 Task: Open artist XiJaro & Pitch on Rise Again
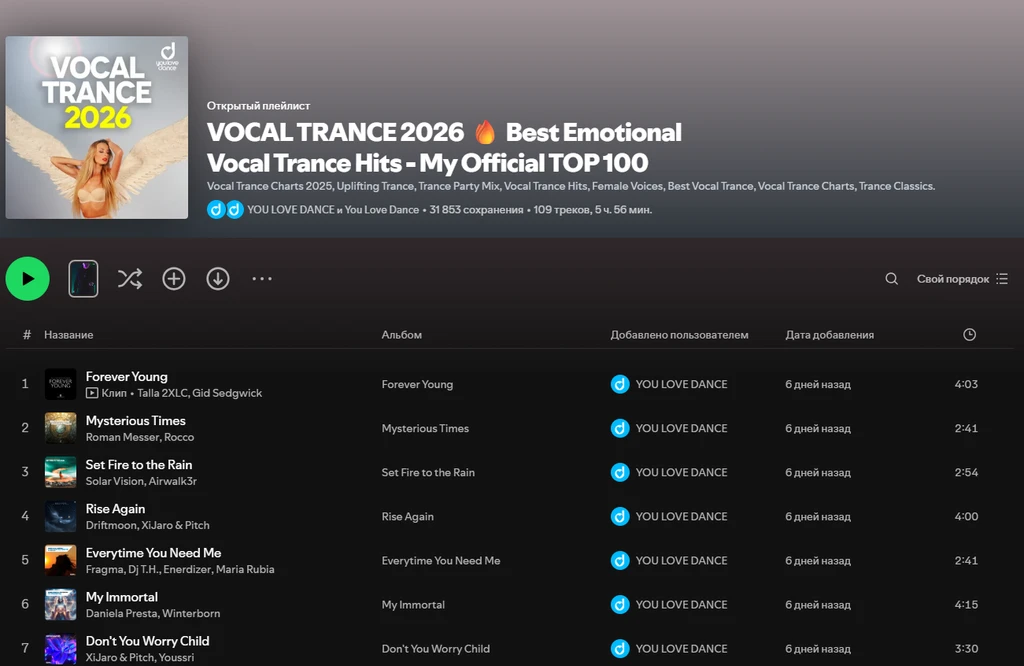pos(176,525)
